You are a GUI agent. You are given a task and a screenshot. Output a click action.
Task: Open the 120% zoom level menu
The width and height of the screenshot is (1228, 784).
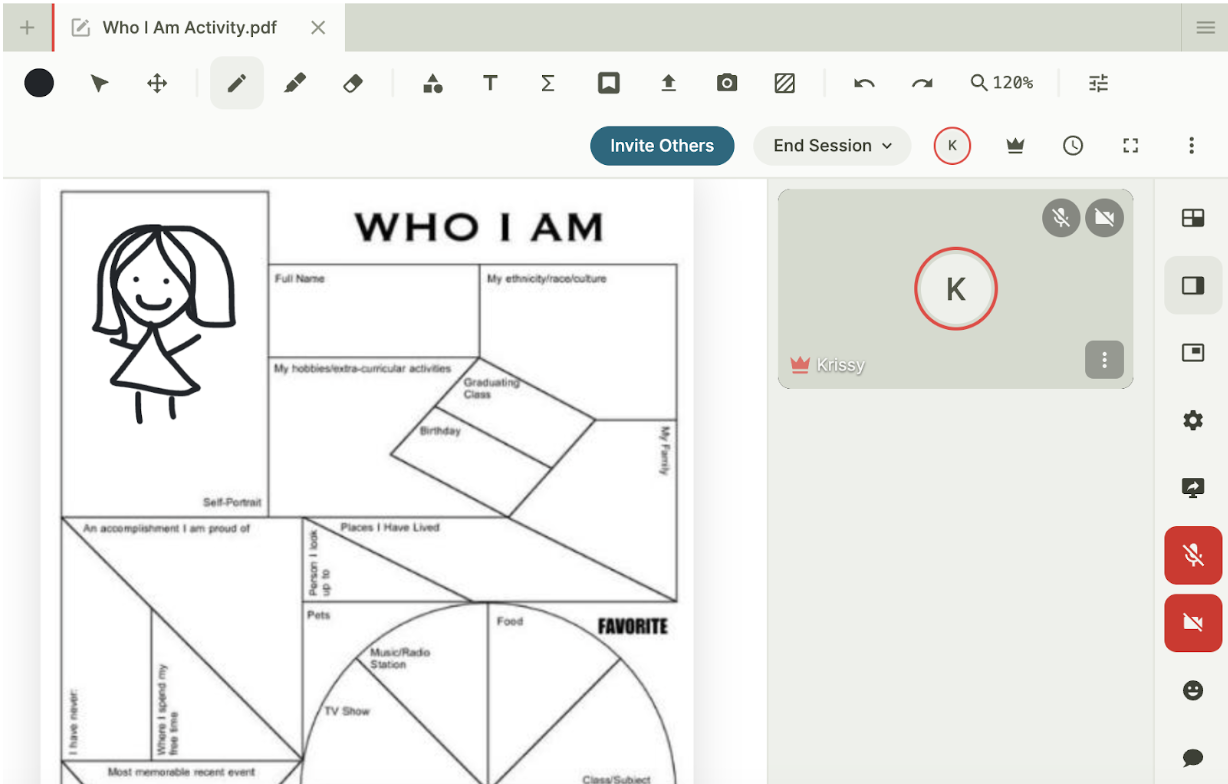[x=1001, y=83]
